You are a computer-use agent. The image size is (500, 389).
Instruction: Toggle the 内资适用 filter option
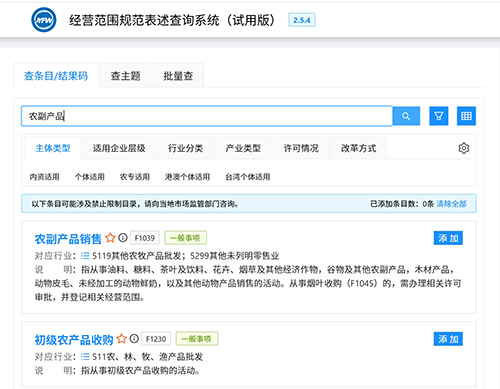point(44,177)
